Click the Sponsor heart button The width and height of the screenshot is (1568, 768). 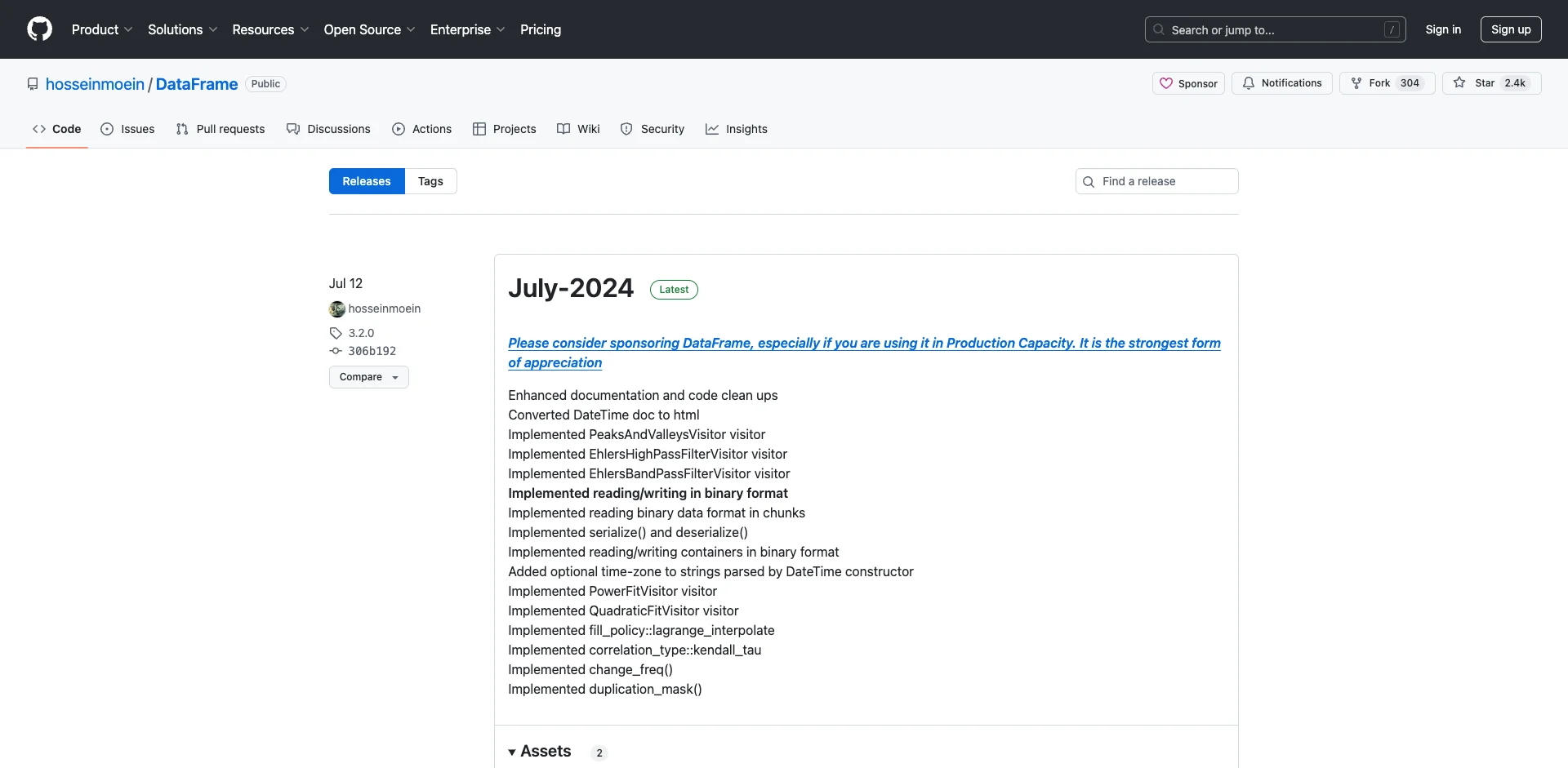pos(1188,83)
